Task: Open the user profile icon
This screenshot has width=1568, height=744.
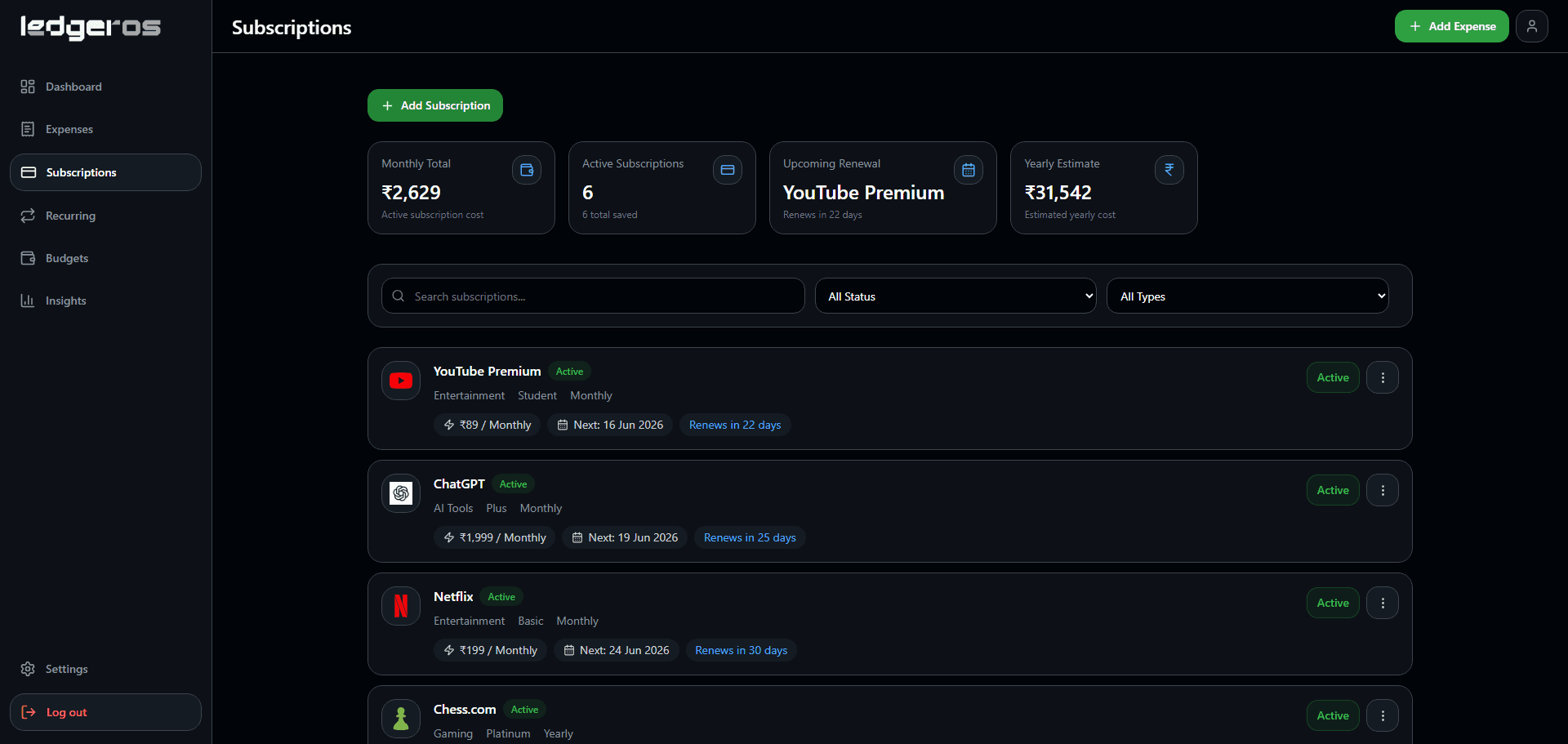Action: point(1531,26)
